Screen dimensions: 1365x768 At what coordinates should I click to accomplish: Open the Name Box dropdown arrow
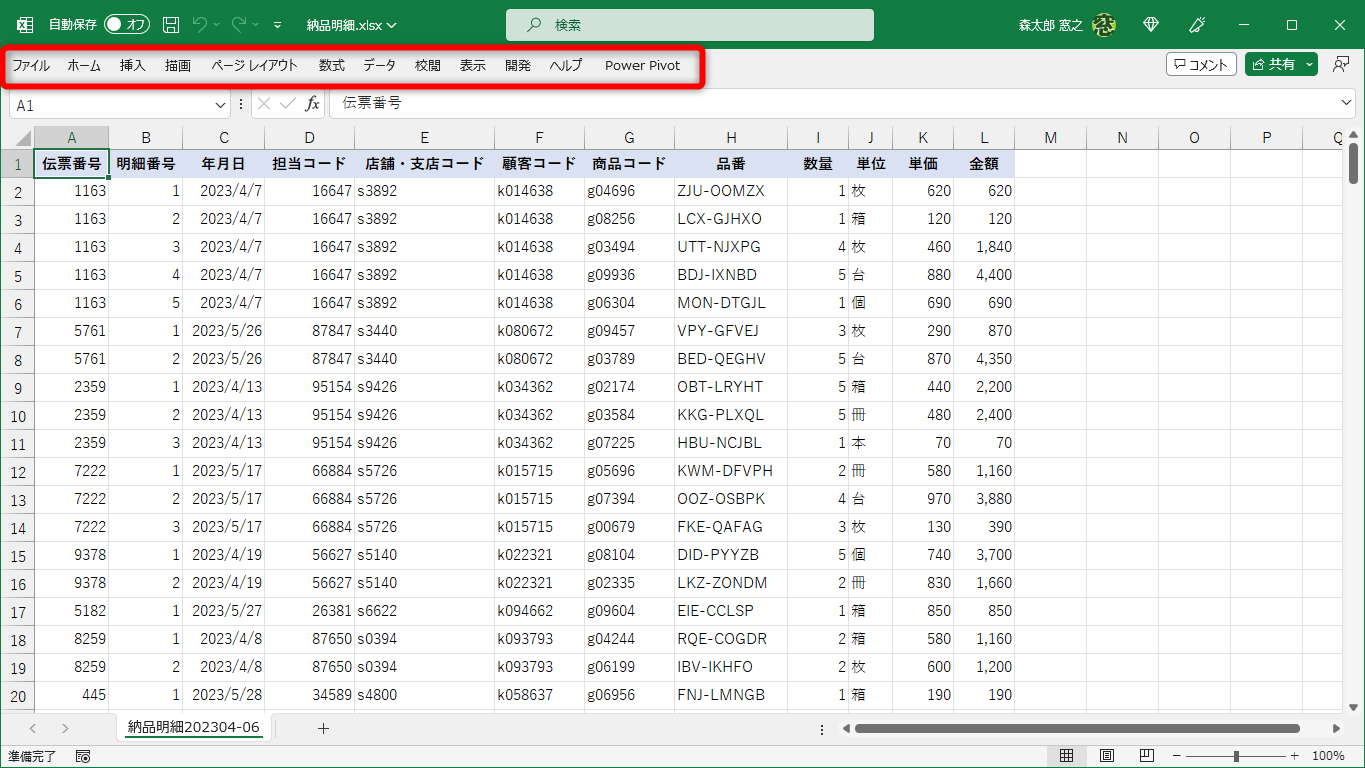tap(219, 104)
